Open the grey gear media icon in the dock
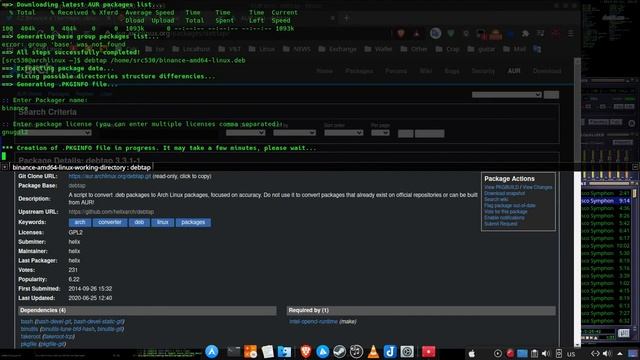Image resolution: width=640 pixels, height=360 pixels. tap(407, 351)
